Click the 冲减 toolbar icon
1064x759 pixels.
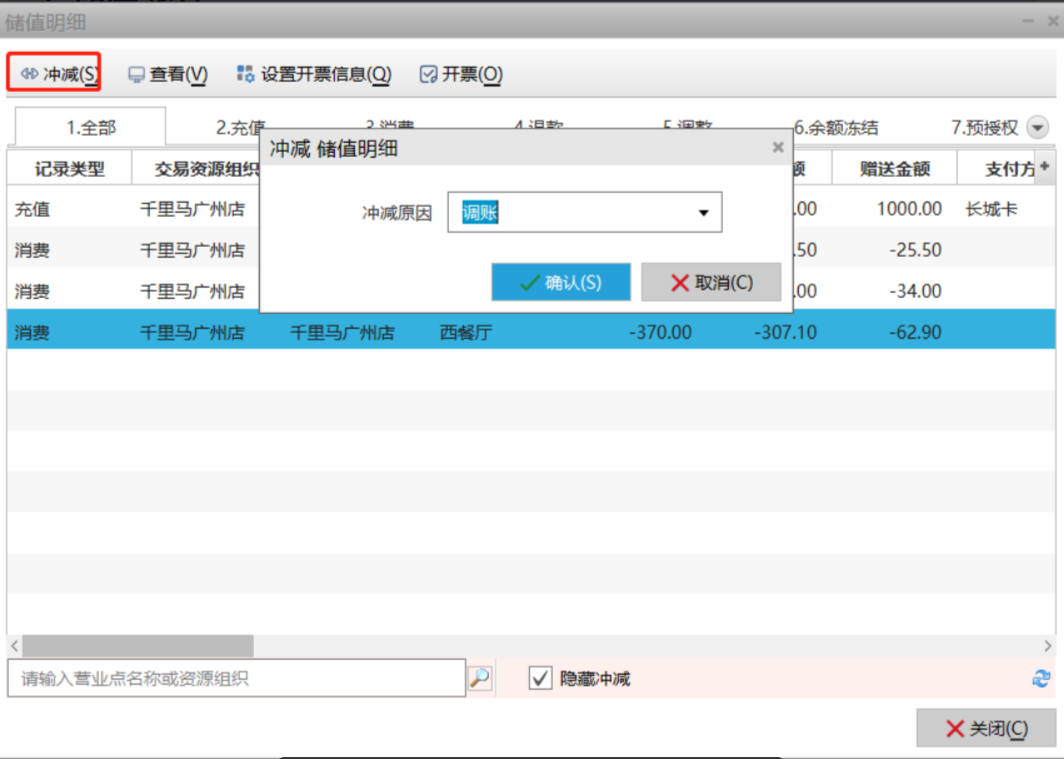tap(29, 74)
